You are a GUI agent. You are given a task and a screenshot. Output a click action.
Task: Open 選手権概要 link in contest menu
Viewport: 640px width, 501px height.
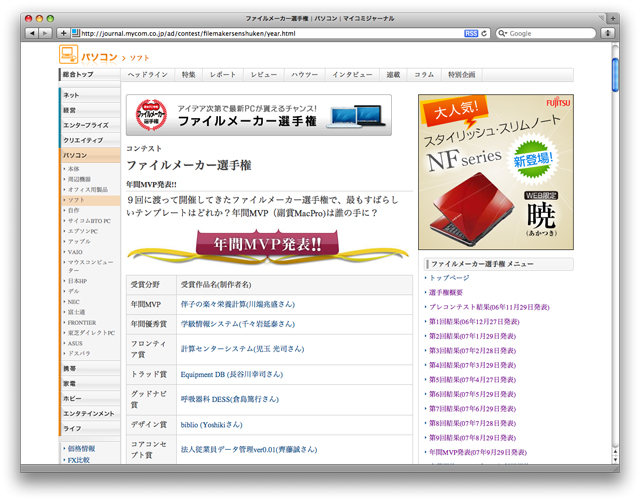pyautogui.click(x=446, y=292)
